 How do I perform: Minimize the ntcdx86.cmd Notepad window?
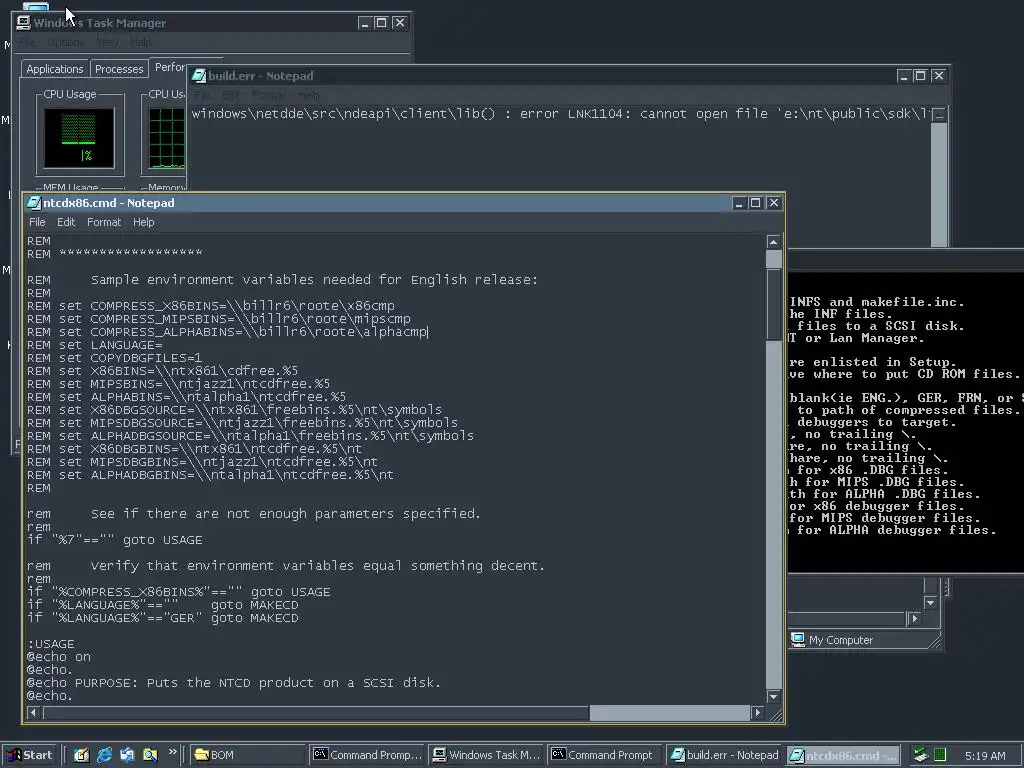[x=739, y=203]
